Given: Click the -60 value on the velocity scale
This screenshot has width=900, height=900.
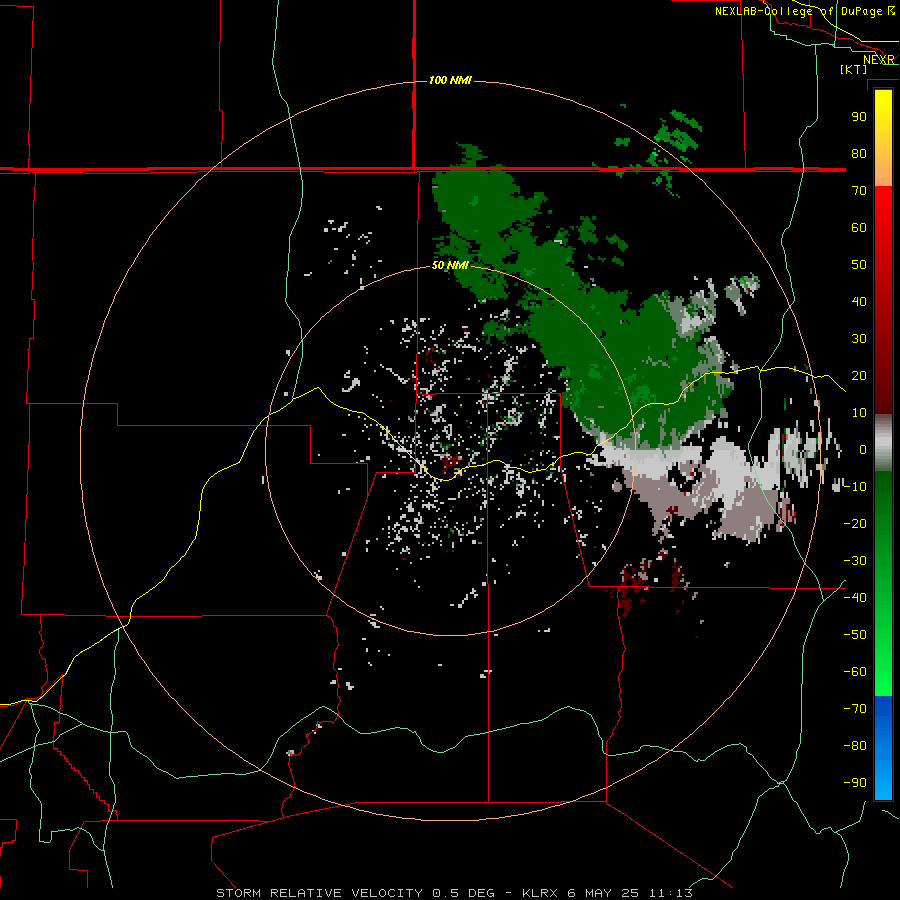Looking at the screenshot, I should click(855, 672).
